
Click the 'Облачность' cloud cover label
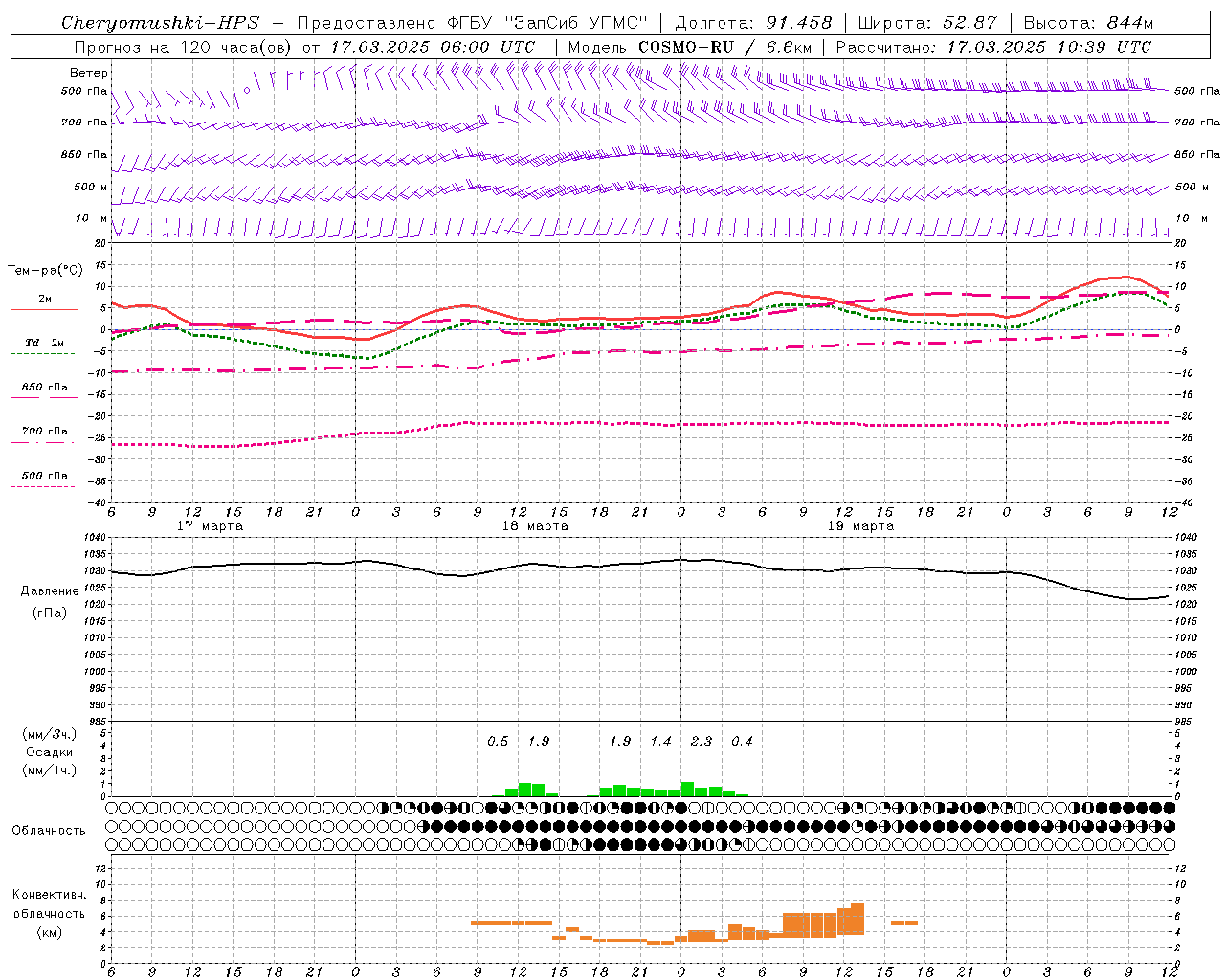[49, 830]
